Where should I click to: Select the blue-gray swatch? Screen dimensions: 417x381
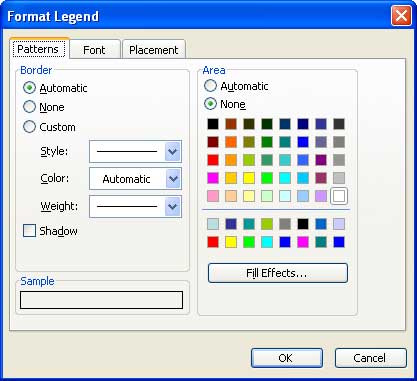[321, 142]
